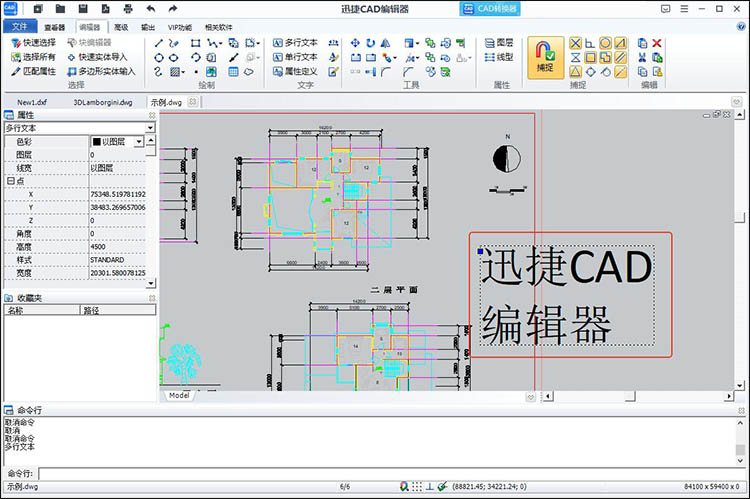Click the Mirror tool icon
The height and width of the screenshot is (499, 750).
tap(385, 43)
